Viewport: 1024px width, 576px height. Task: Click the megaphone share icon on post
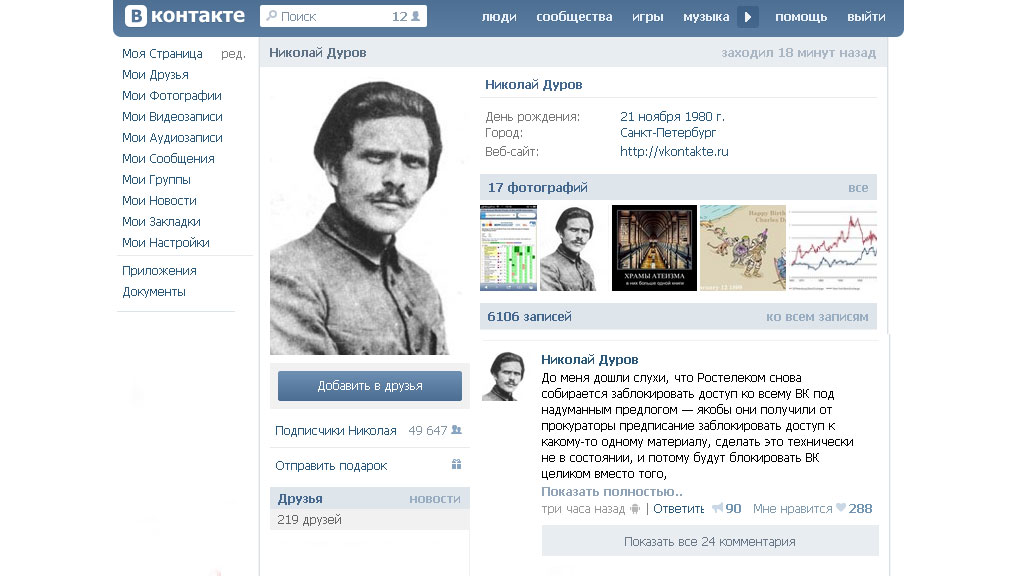tap(717, 509)
